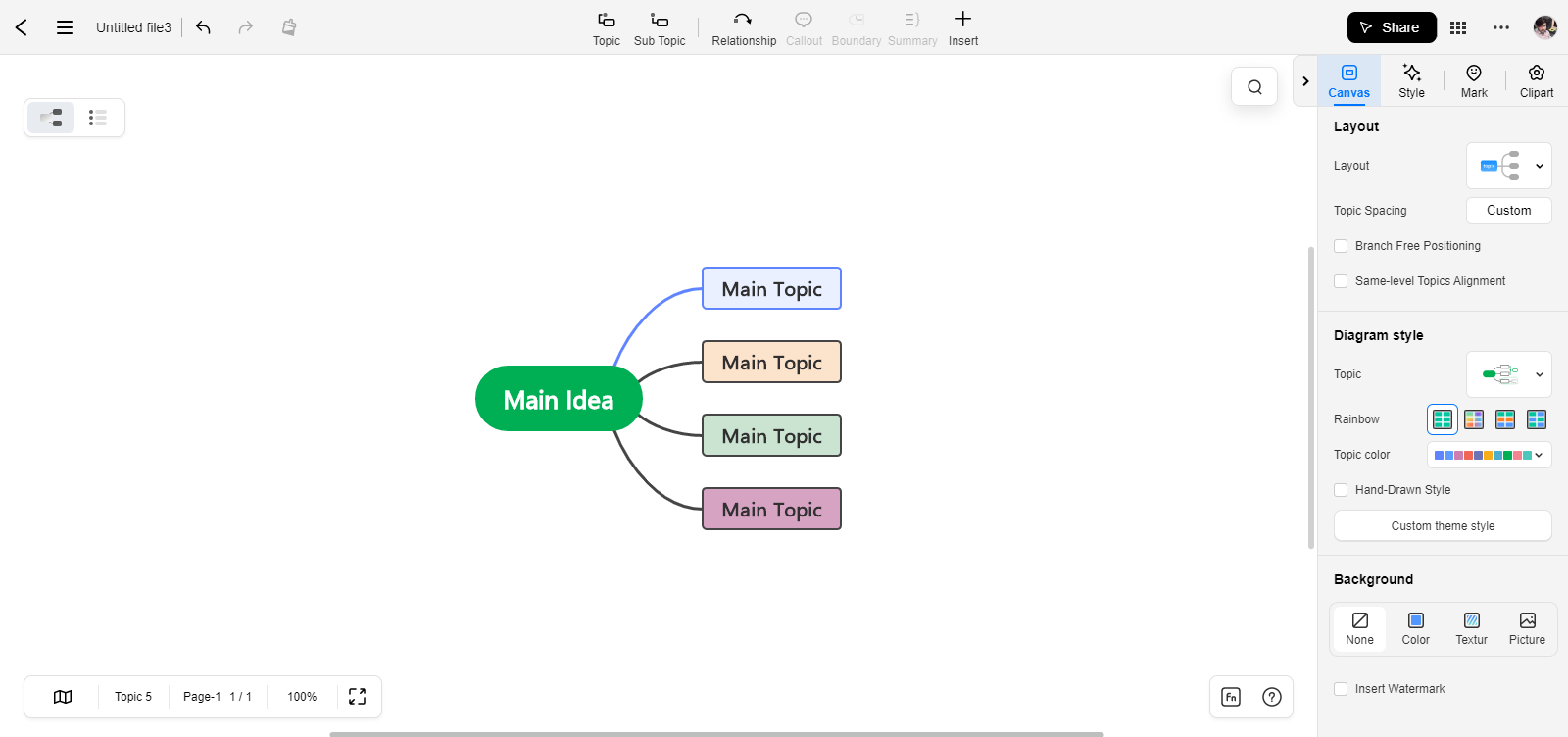Click Custom theme style button
1568x737 pixels.
(x=1443, y=526)
